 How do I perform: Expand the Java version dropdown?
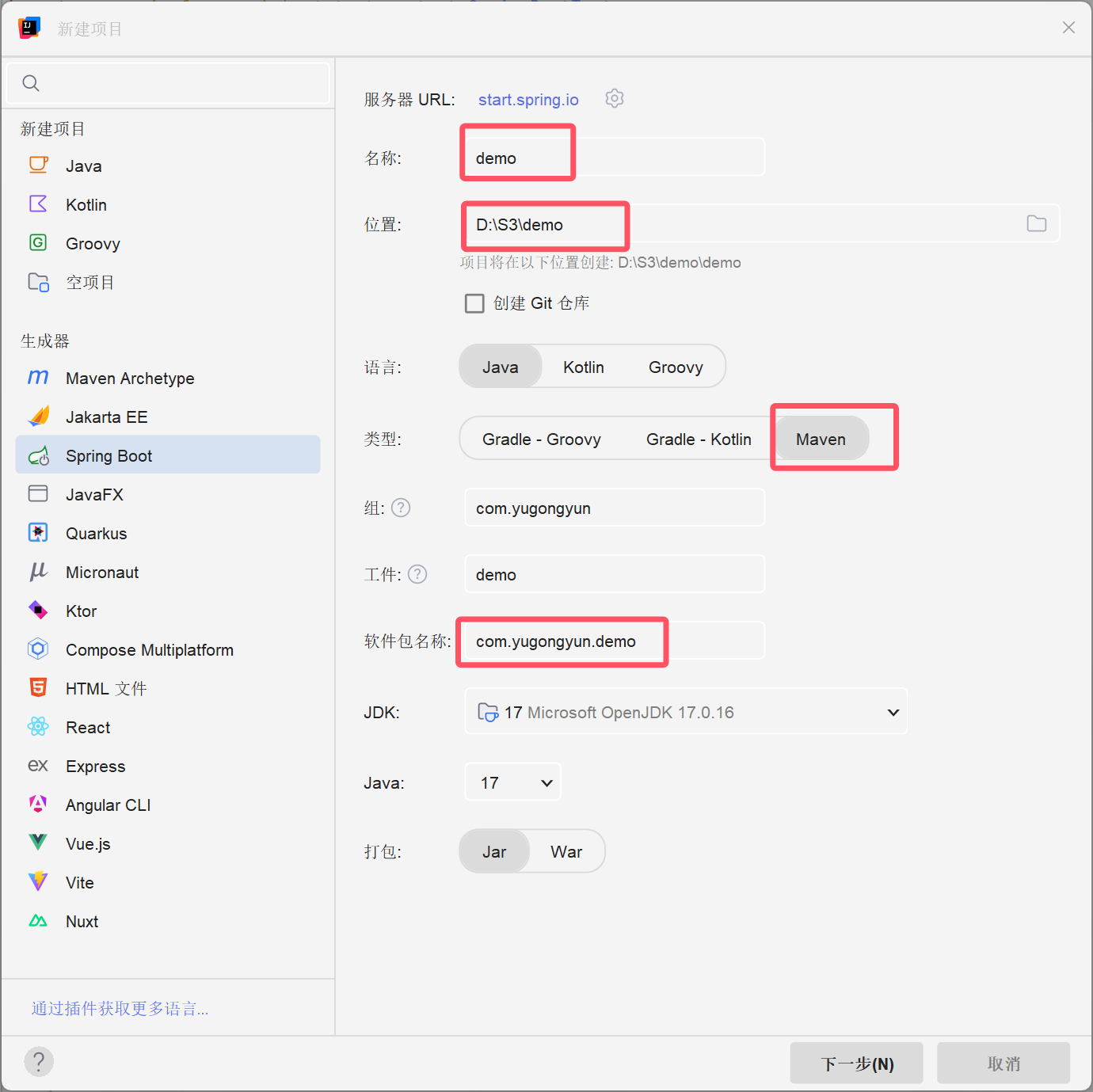[512, 782]
